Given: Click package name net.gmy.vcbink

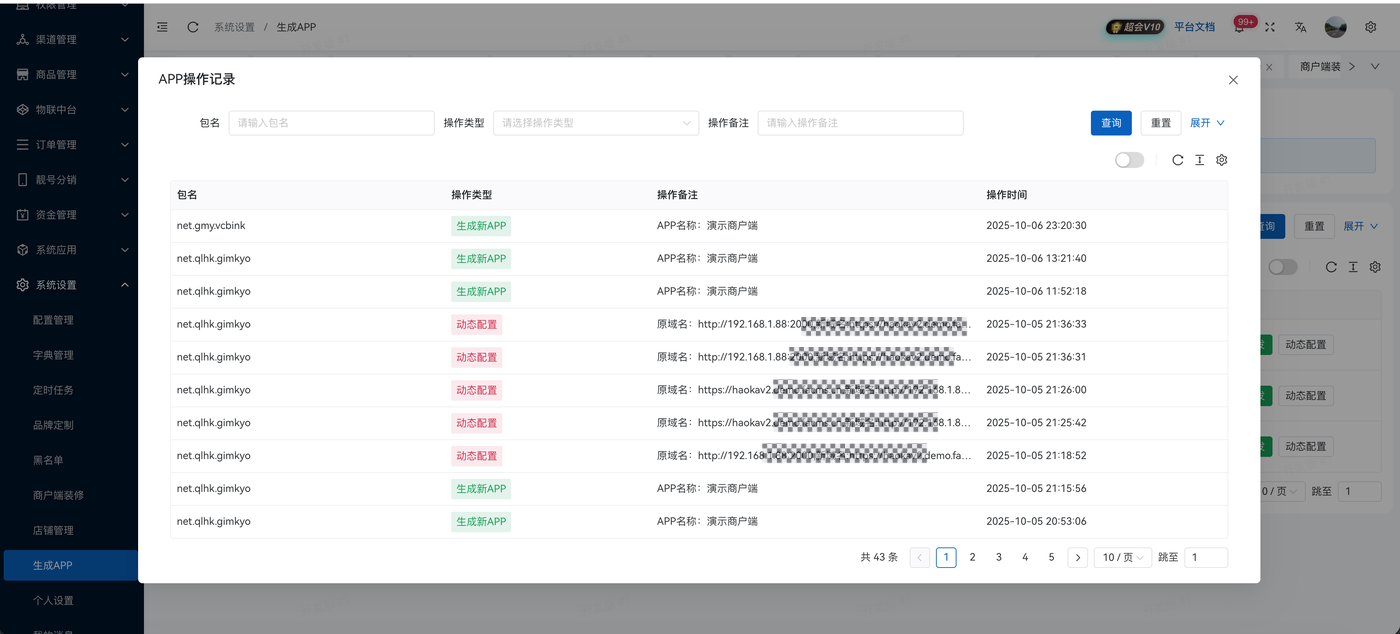Looking at the screenshot, I should pos(211,226).
